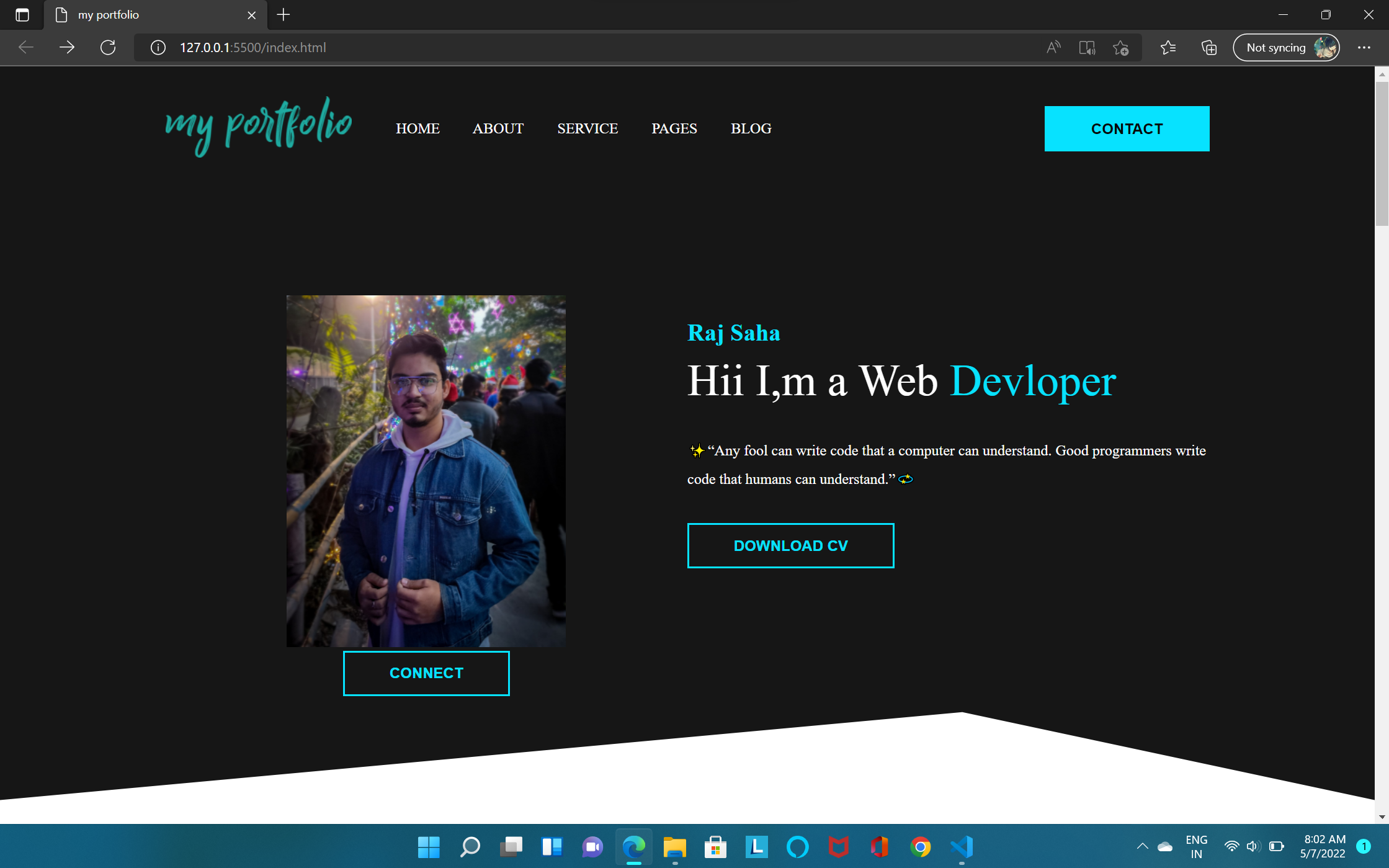Add page to favorites star icon
The width and height of the screenshot is (1389, 868).
click(1120, 47)
